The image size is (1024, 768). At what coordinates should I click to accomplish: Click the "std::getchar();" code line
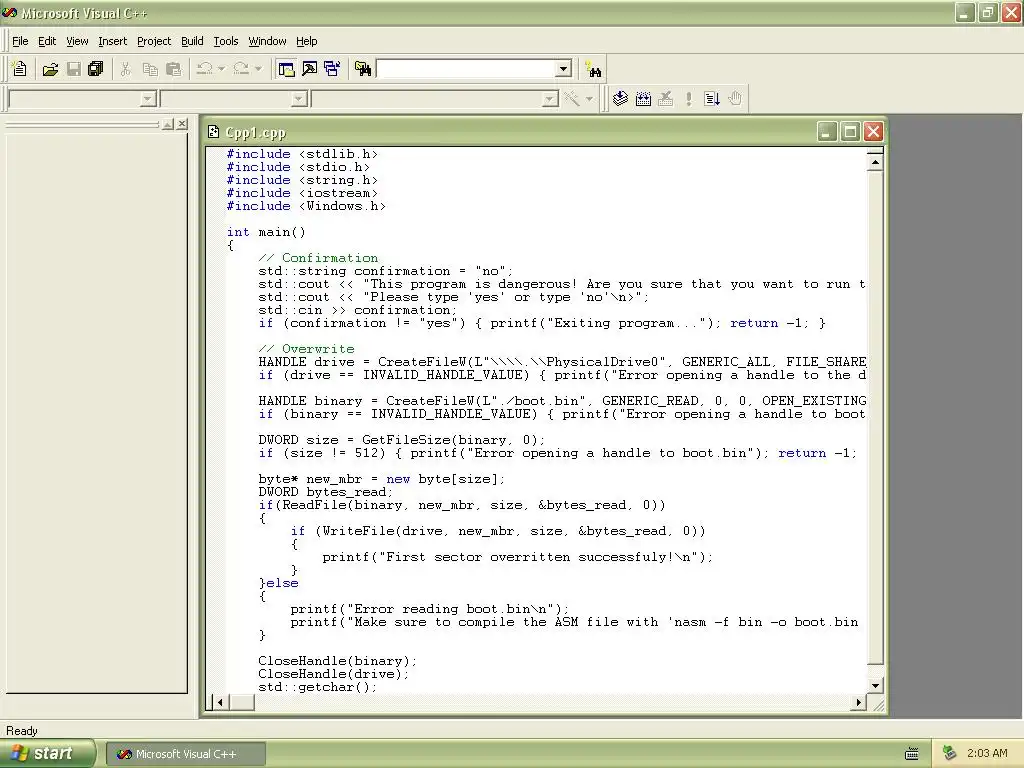pyautogui.click(x=317, y=687)
